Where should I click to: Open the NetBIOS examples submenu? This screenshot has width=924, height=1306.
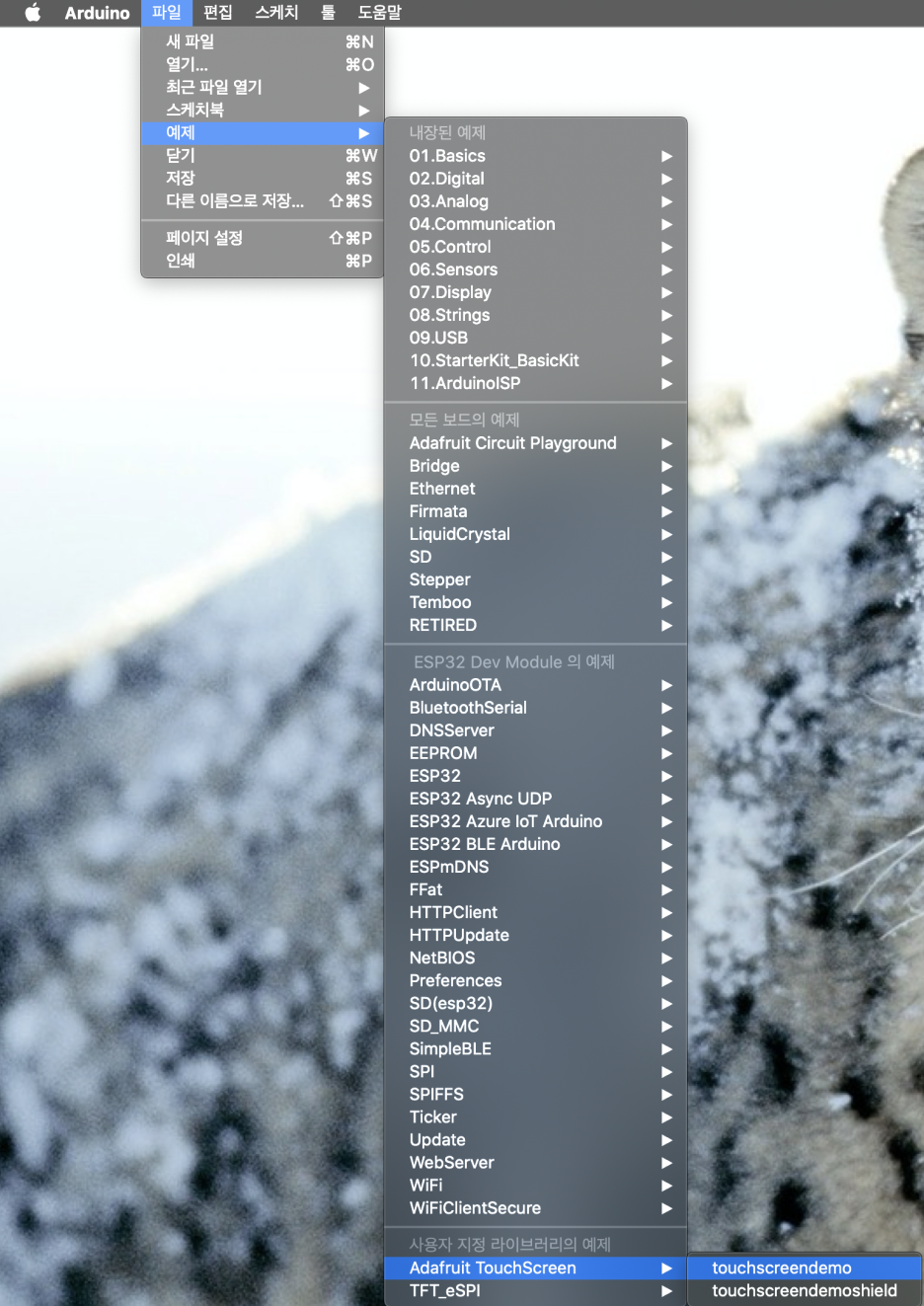point(536,958)
